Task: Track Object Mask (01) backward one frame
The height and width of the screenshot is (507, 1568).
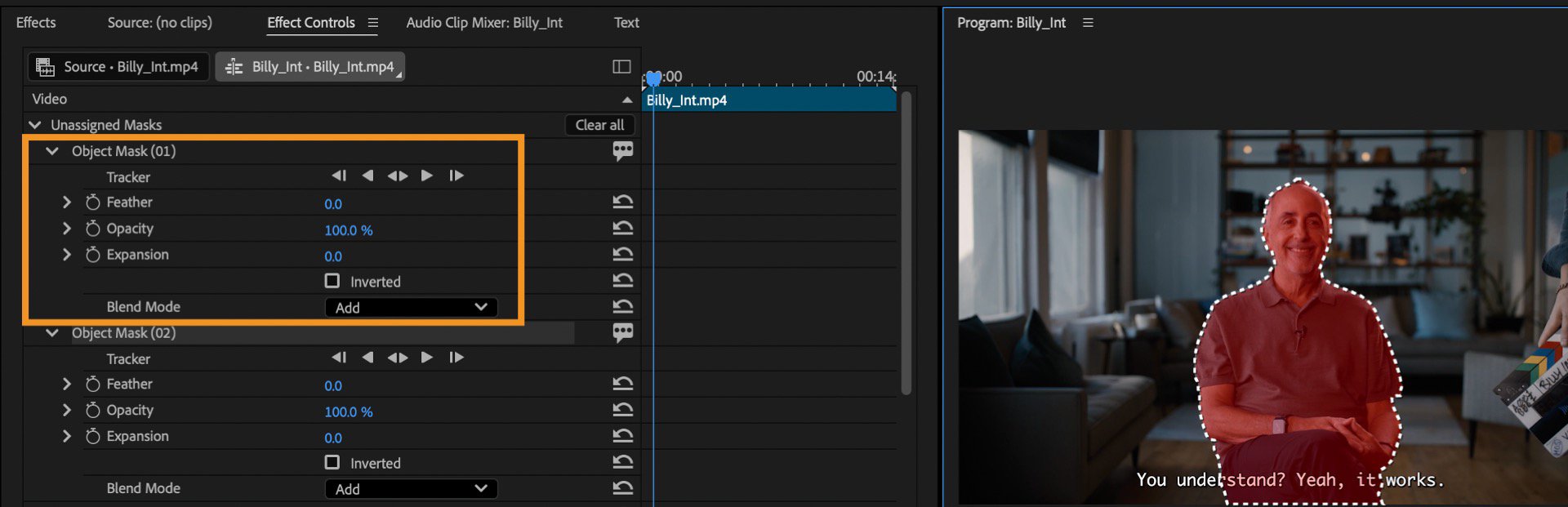Action: 367,176
